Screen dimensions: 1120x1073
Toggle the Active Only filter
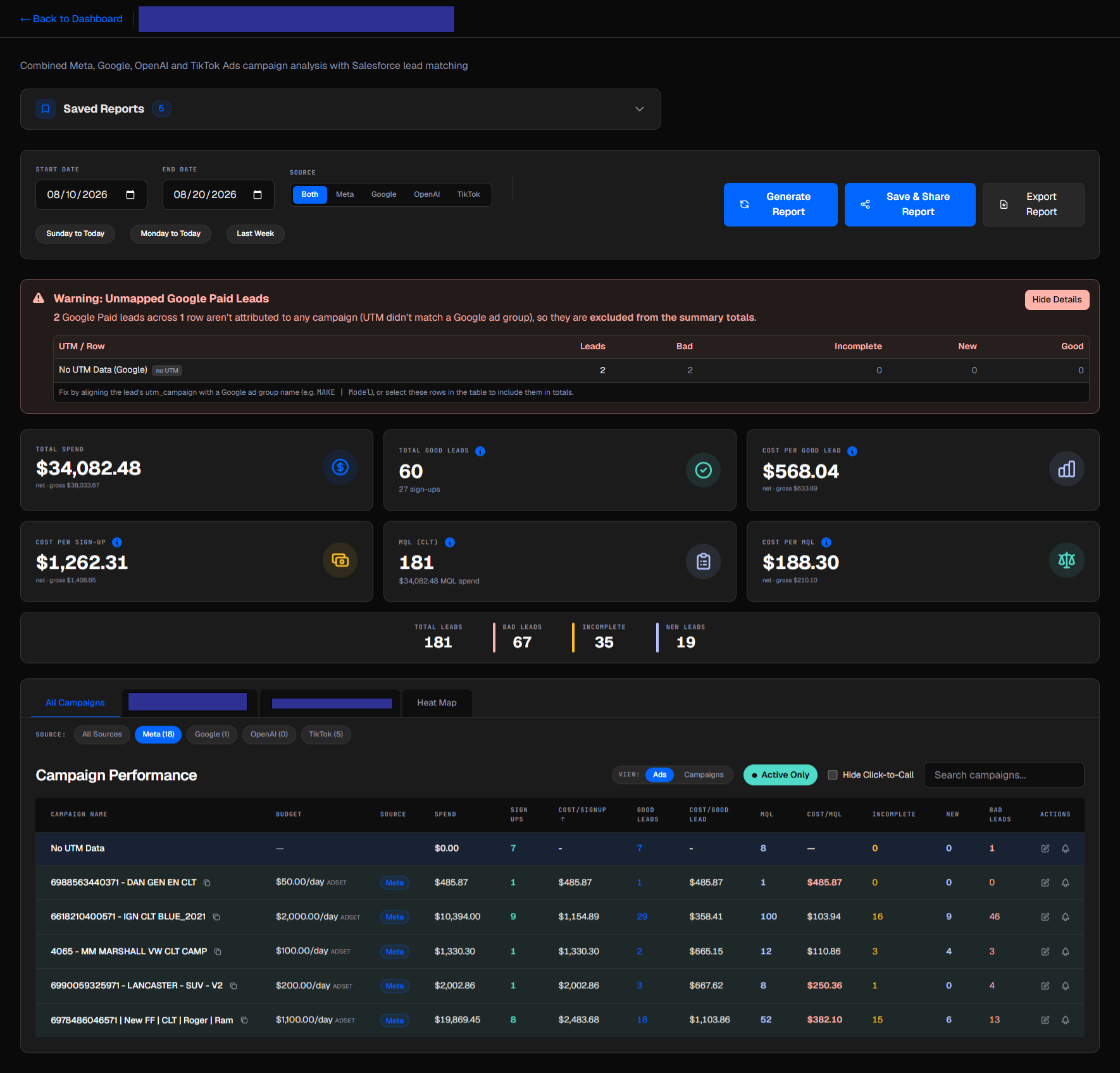pos(780,775)
